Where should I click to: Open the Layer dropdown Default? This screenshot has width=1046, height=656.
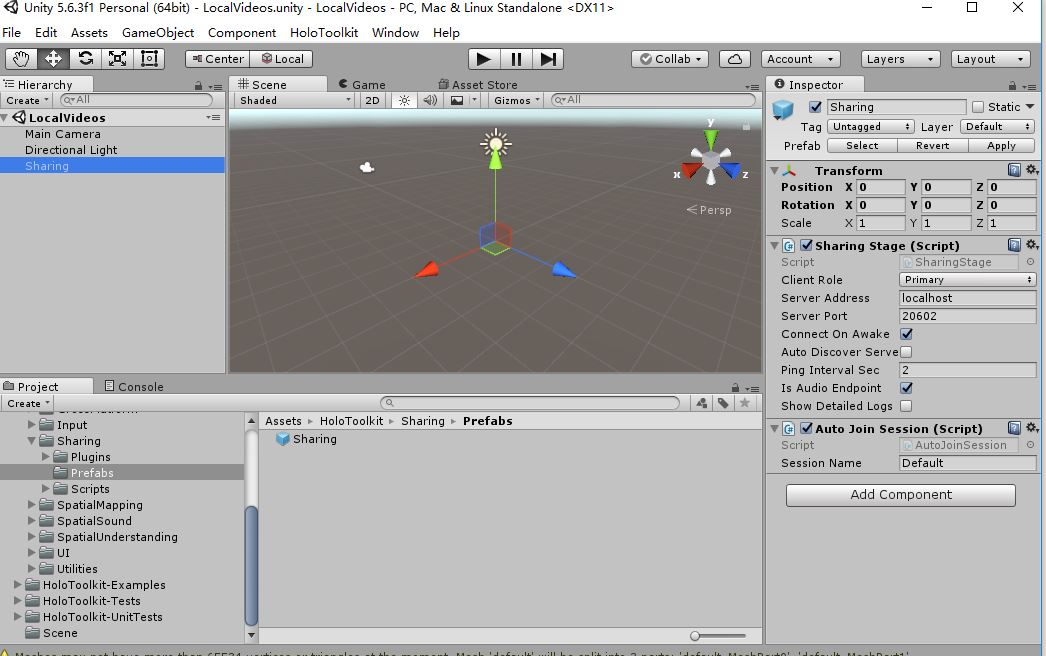pos(997,127)
